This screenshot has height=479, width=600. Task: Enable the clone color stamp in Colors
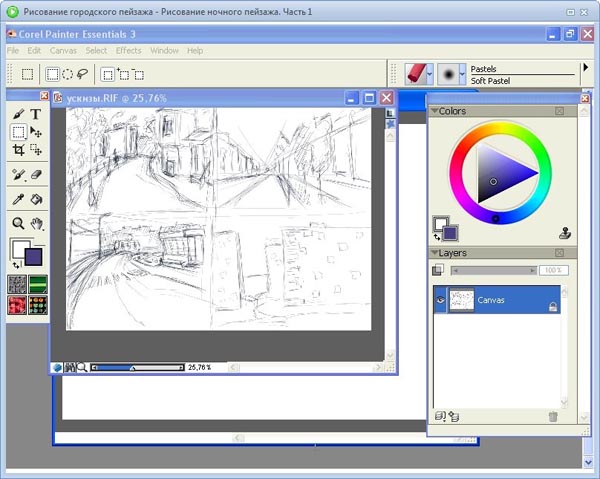coord(564,233)
